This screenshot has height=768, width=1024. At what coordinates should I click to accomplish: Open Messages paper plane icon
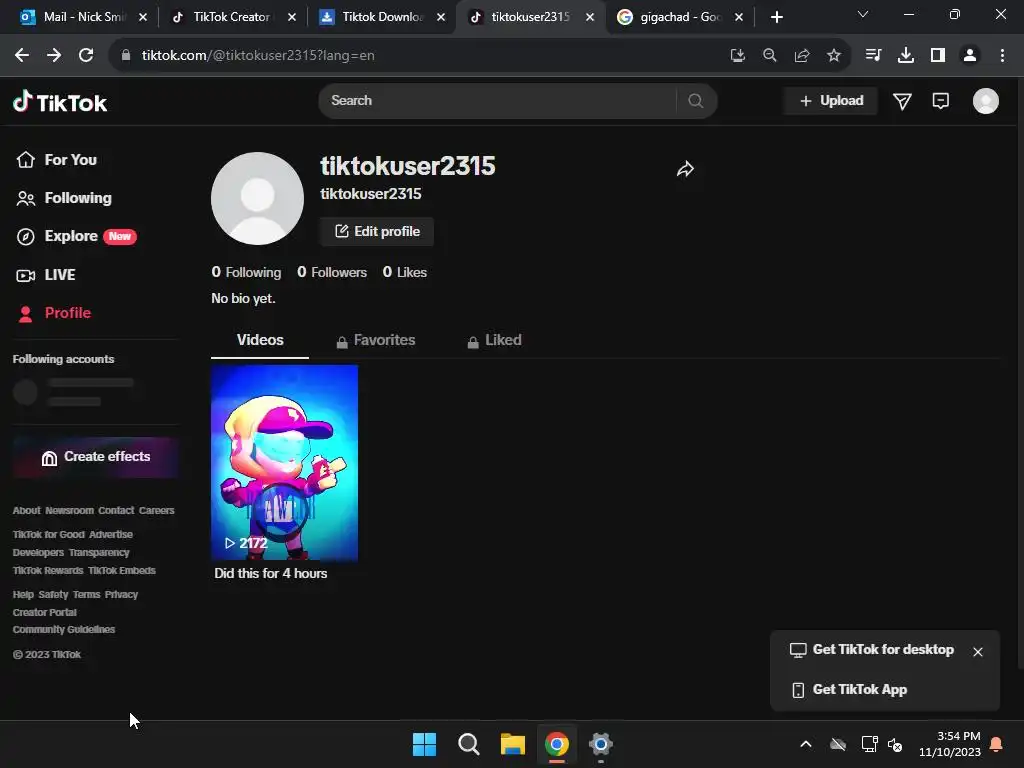[x=902, y=101]
